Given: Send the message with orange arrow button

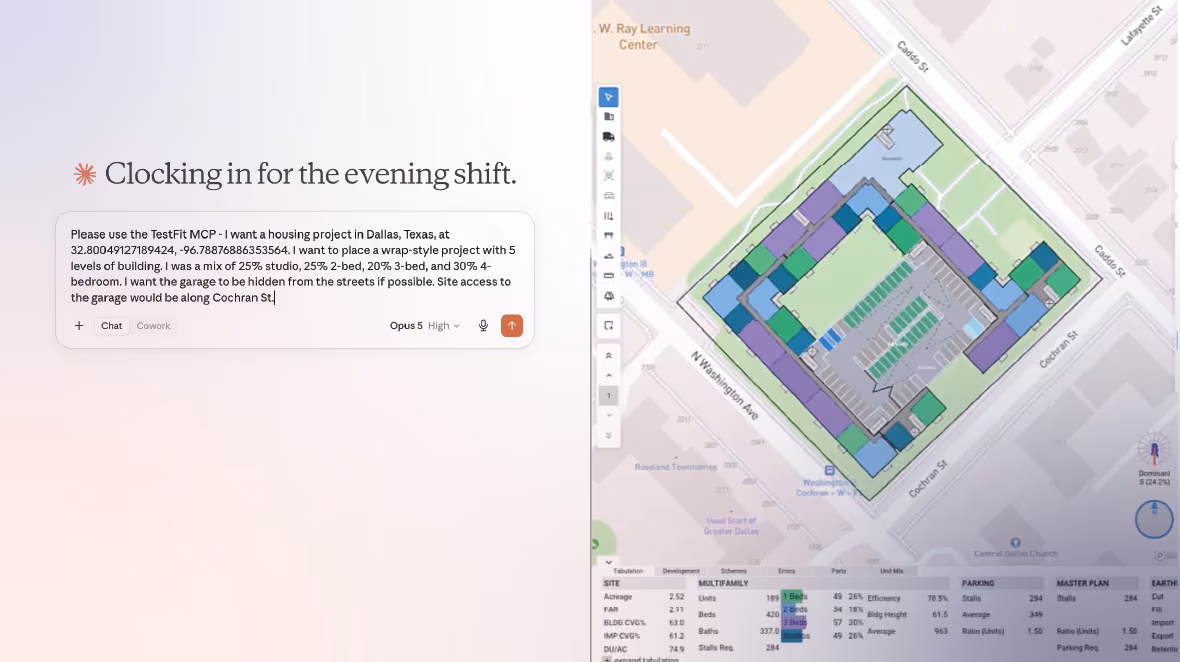Looking at the screenshot, I should [x=512, y=326].
